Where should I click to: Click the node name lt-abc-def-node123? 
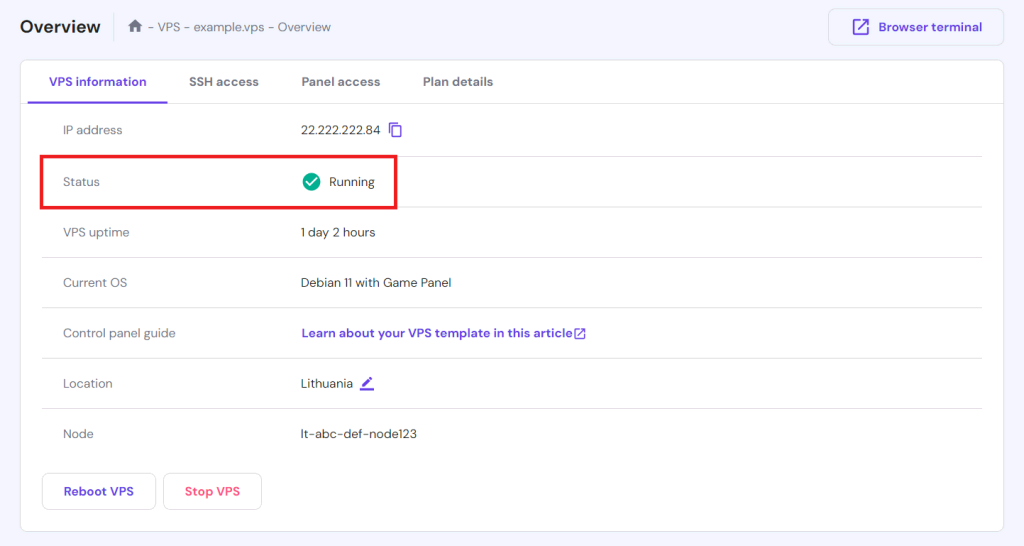359,434
